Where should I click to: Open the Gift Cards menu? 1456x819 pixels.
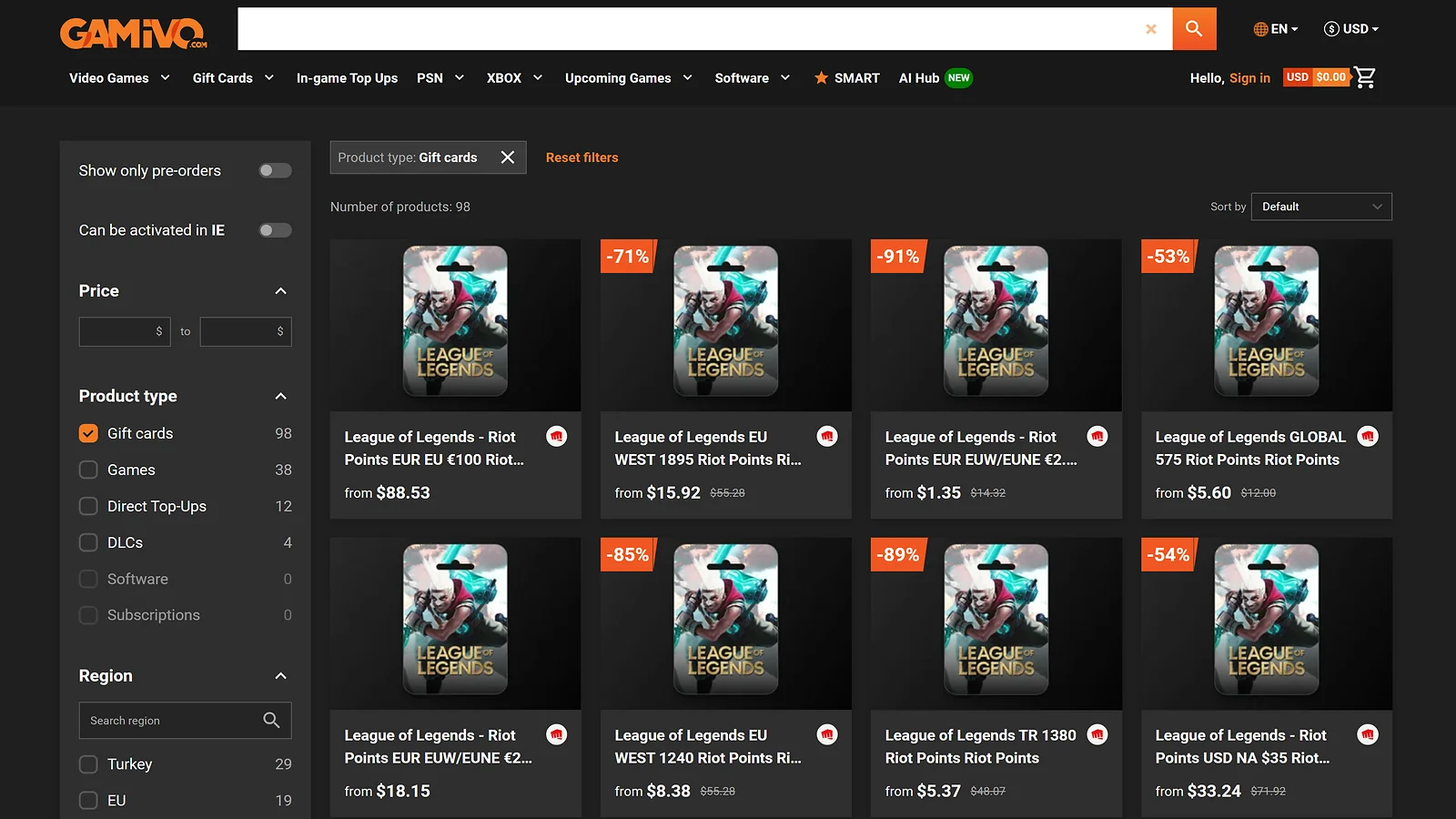point(224,77)
